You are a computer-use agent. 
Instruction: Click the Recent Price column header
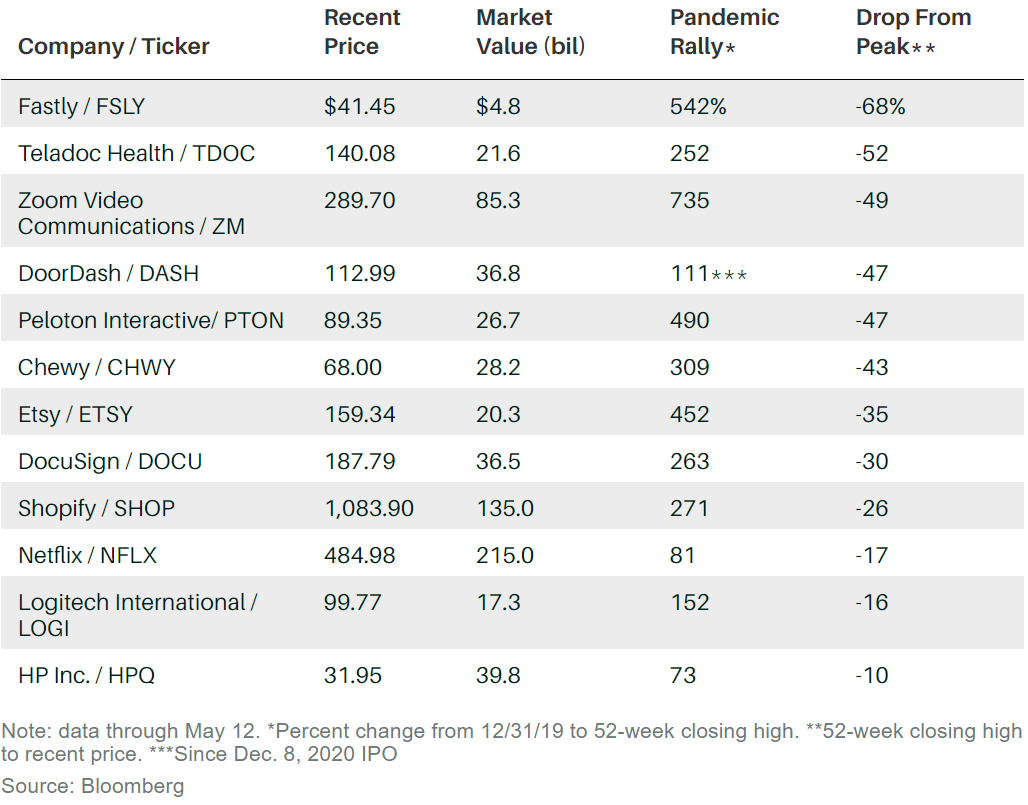[x=362, y=32]
